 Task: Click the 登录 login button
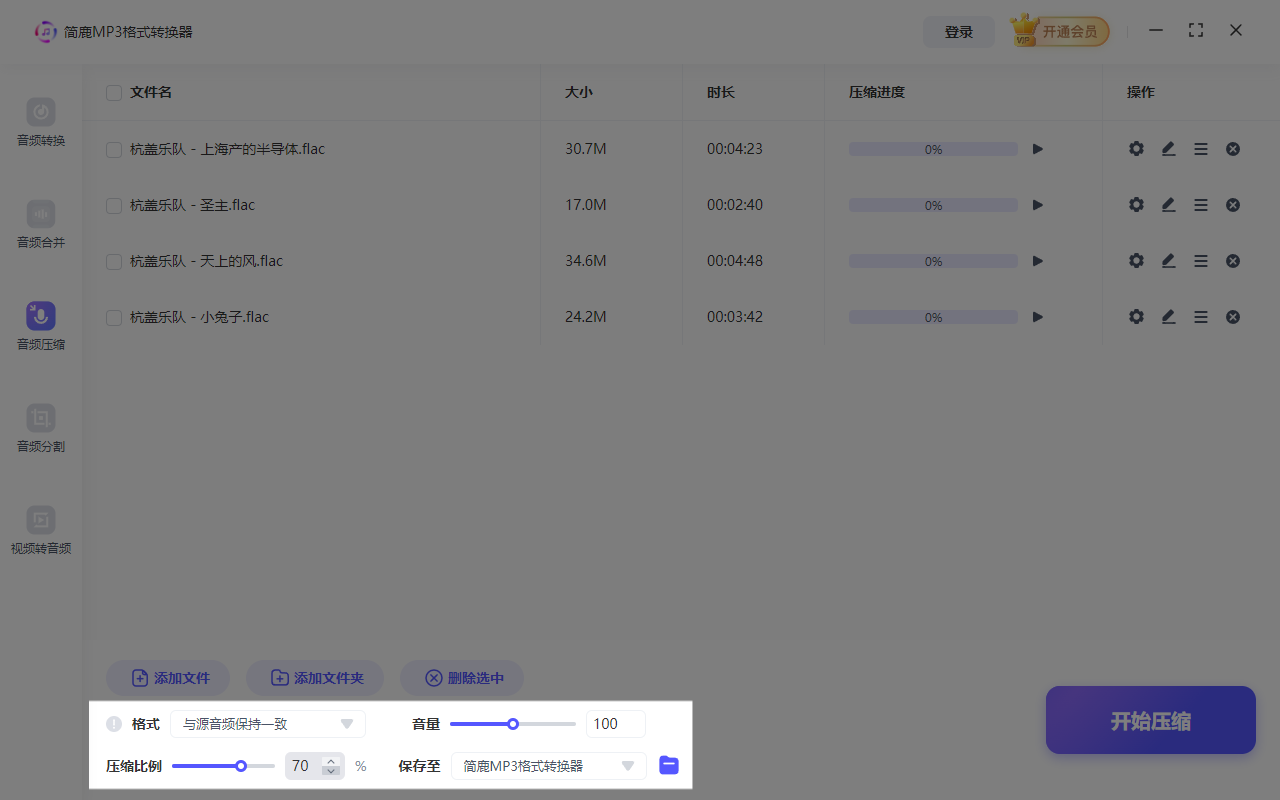[x=959, y=32]
